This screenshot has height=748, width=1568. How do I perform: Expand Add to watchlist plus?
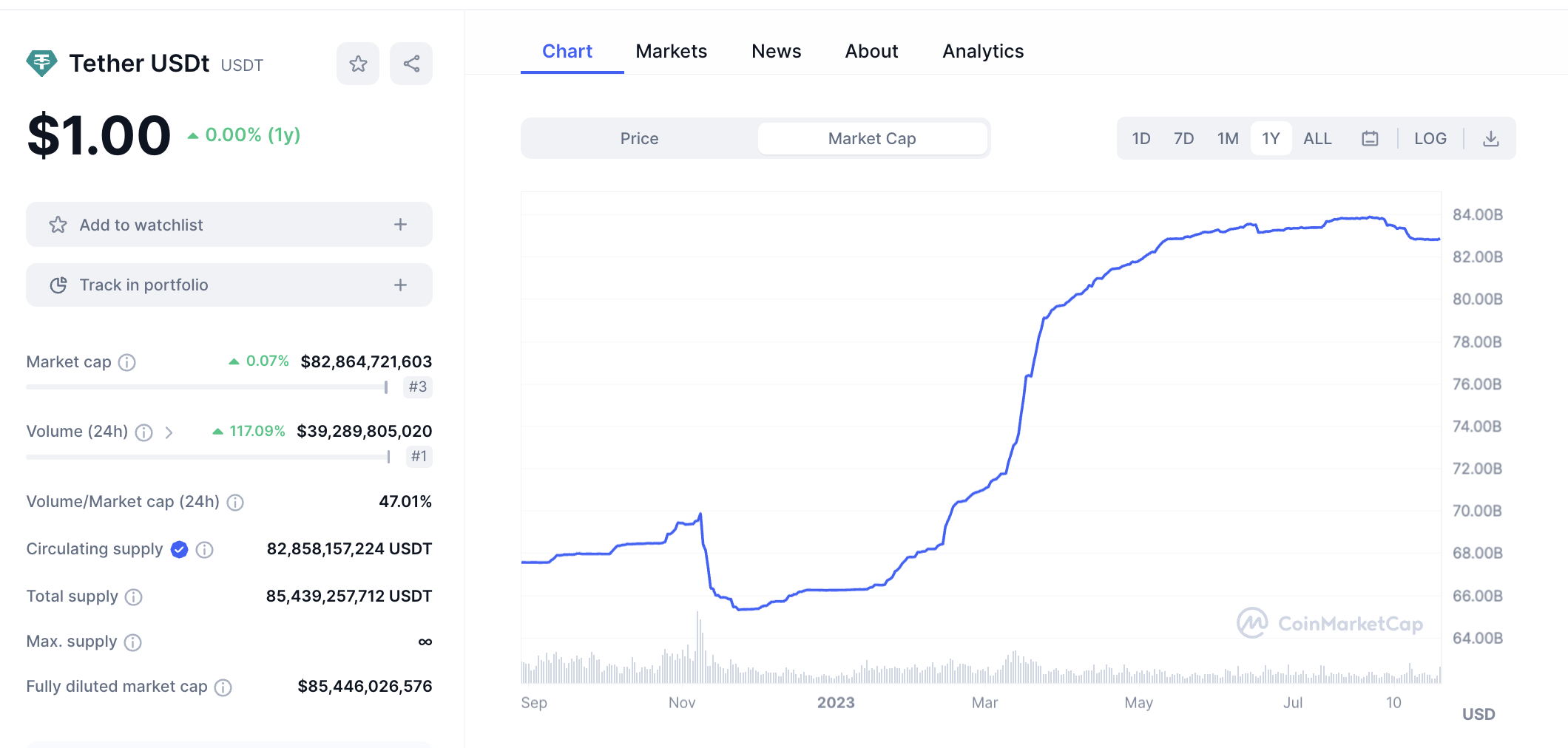(x=400, y=224)
